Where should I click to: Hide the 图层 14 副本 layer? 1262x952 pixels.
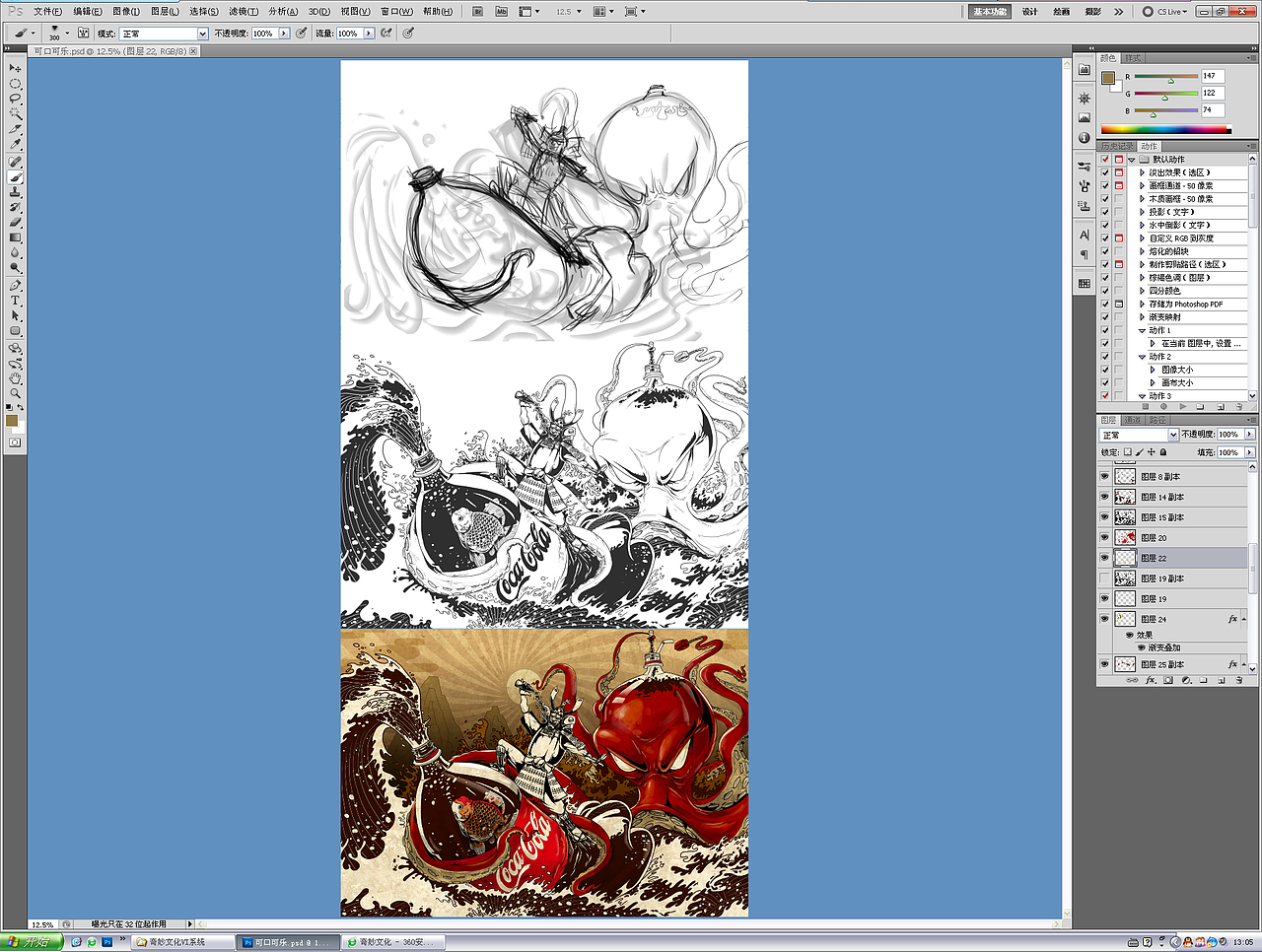pyautogui.click(x=1104, y=498)
